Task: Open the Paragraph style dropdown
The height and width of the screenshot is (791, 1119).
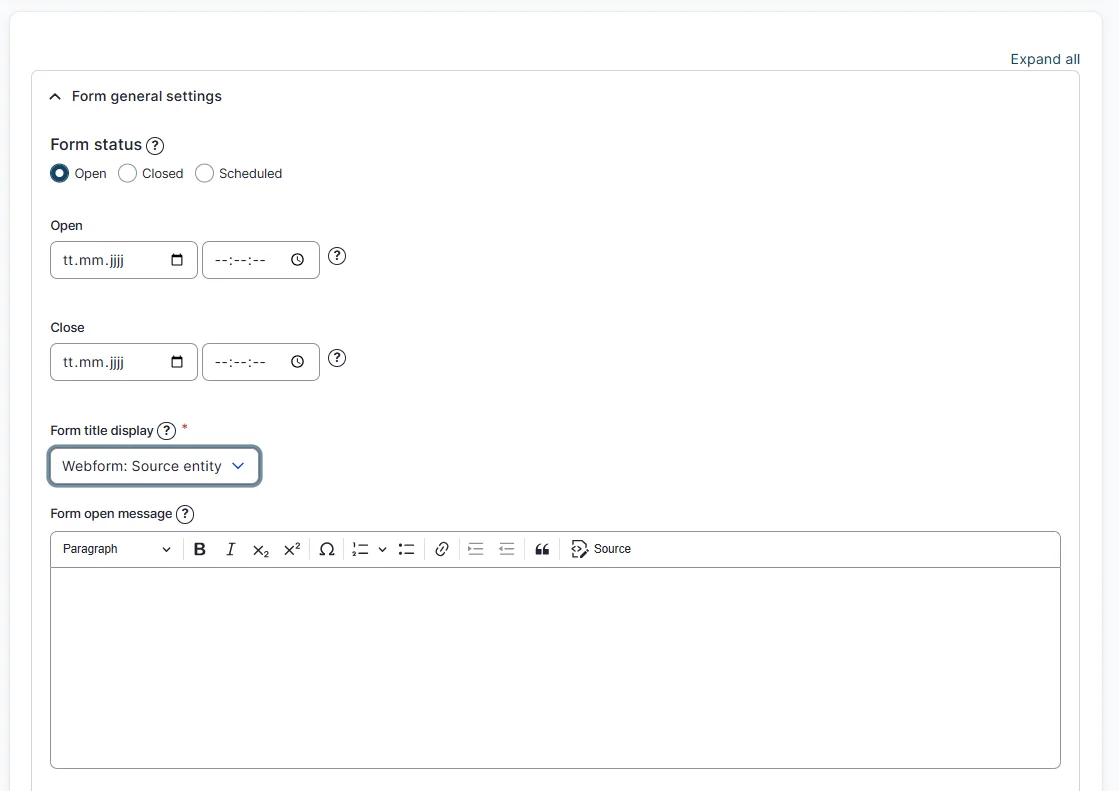Action: coord(115,549)
